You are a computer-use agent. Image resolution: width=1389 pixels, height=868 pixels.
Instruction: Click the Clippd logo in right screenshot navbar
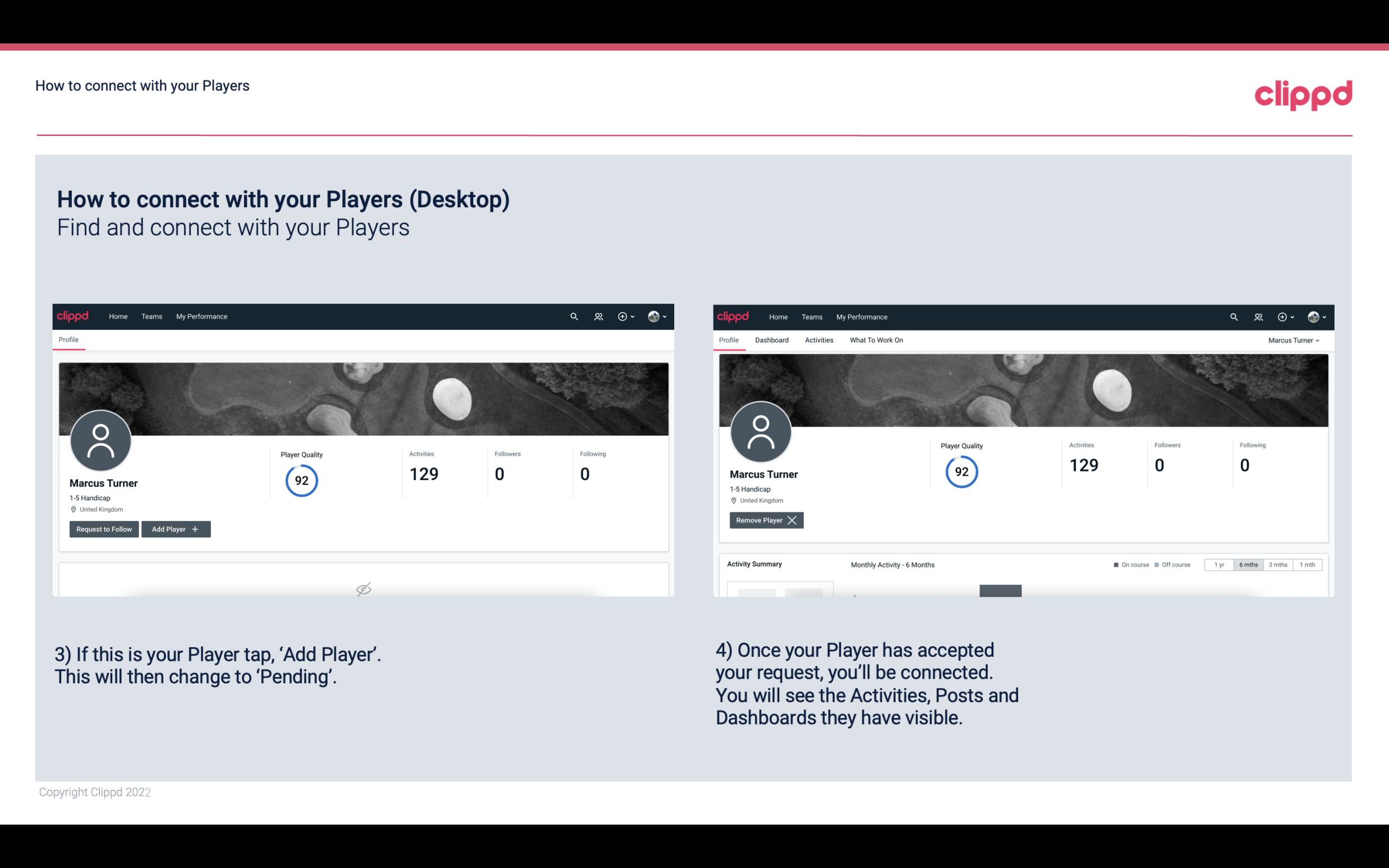pos(734,317)
